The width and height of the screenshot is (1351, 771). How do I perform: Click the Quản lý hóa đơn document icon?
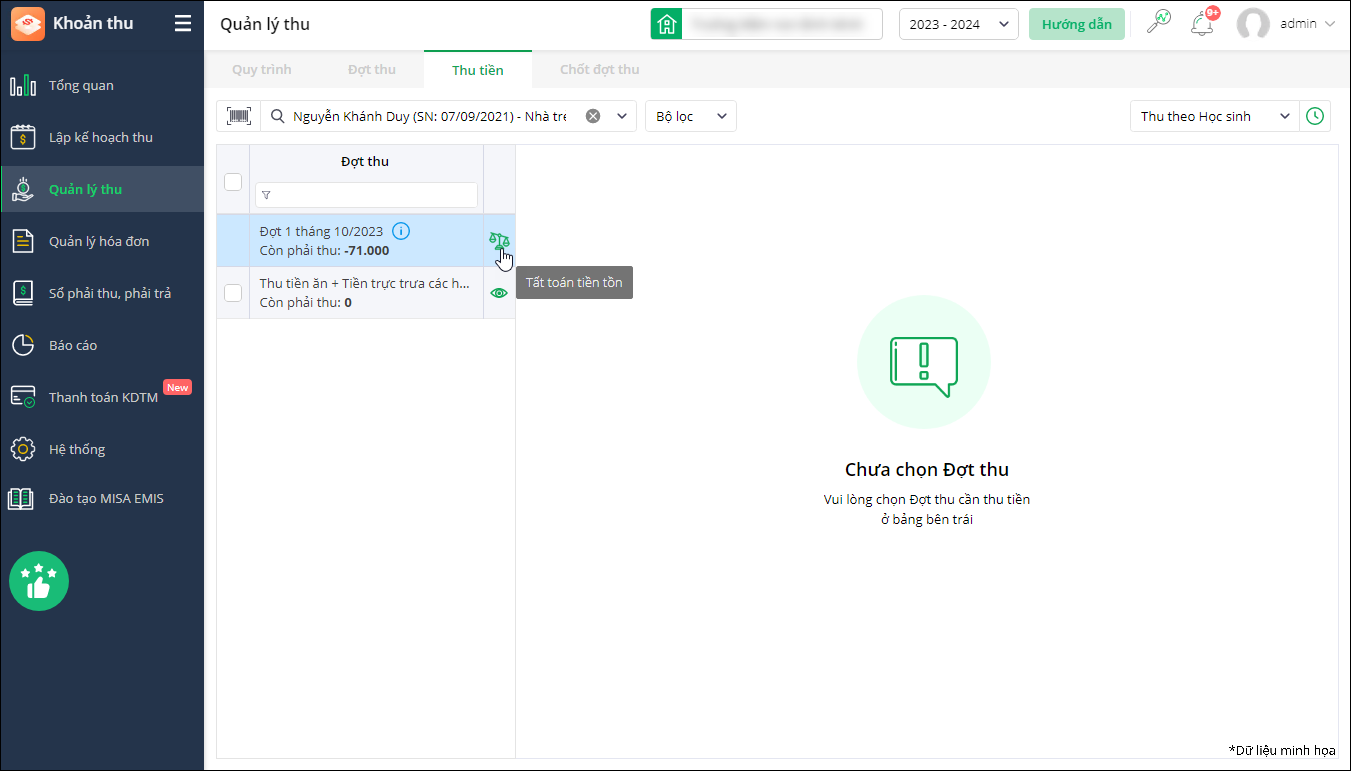(x=23, y=241)
